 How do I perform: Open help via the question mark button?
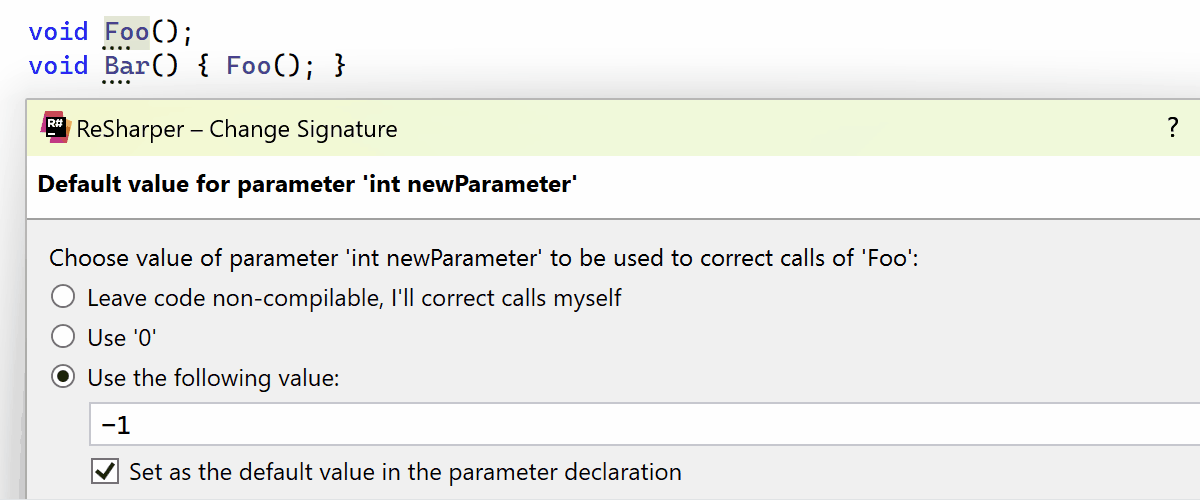coord(1173,128)
